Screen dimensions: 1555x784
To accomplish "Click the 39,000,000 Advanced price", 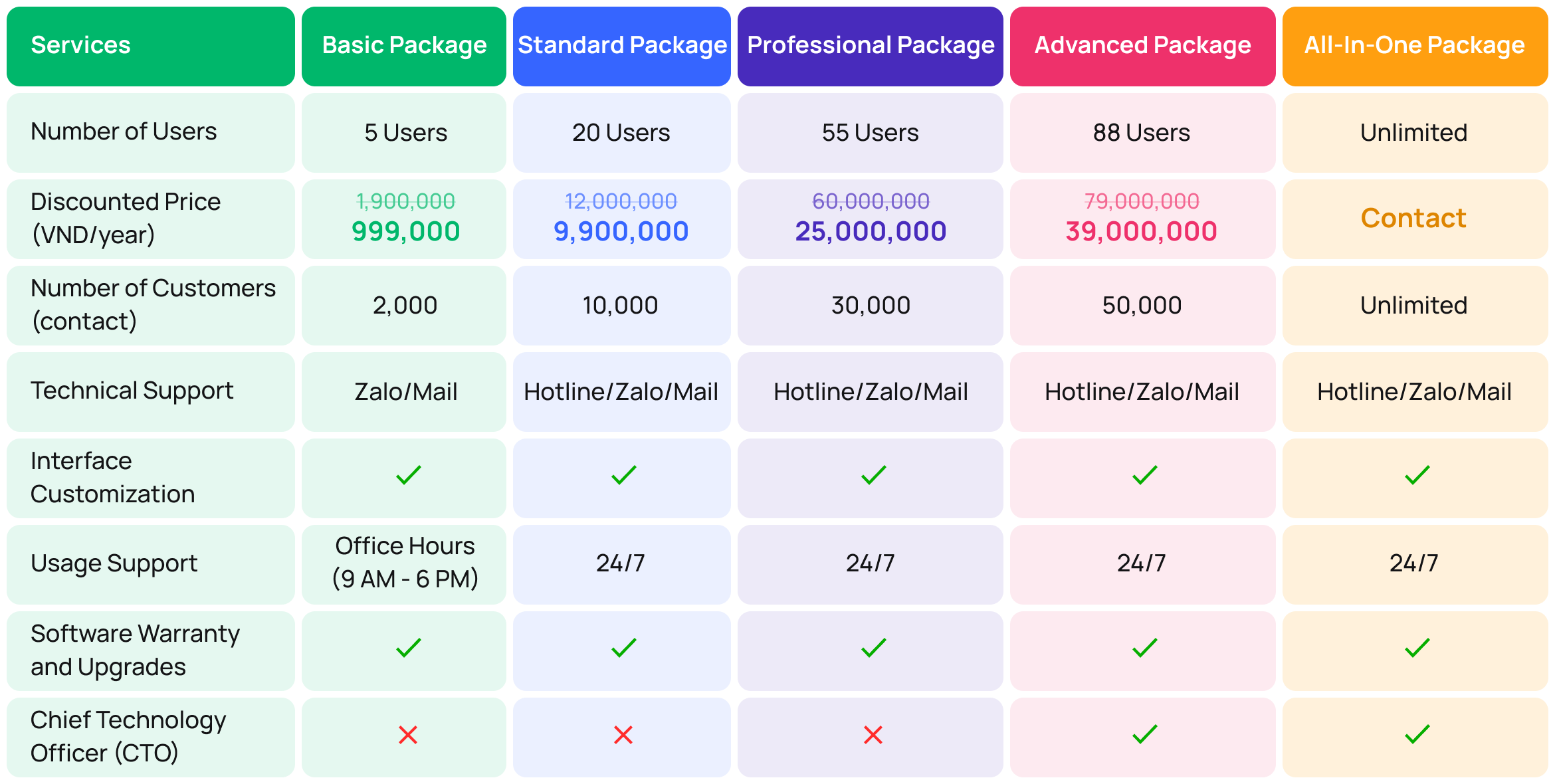I will [x=1141, y=231].
